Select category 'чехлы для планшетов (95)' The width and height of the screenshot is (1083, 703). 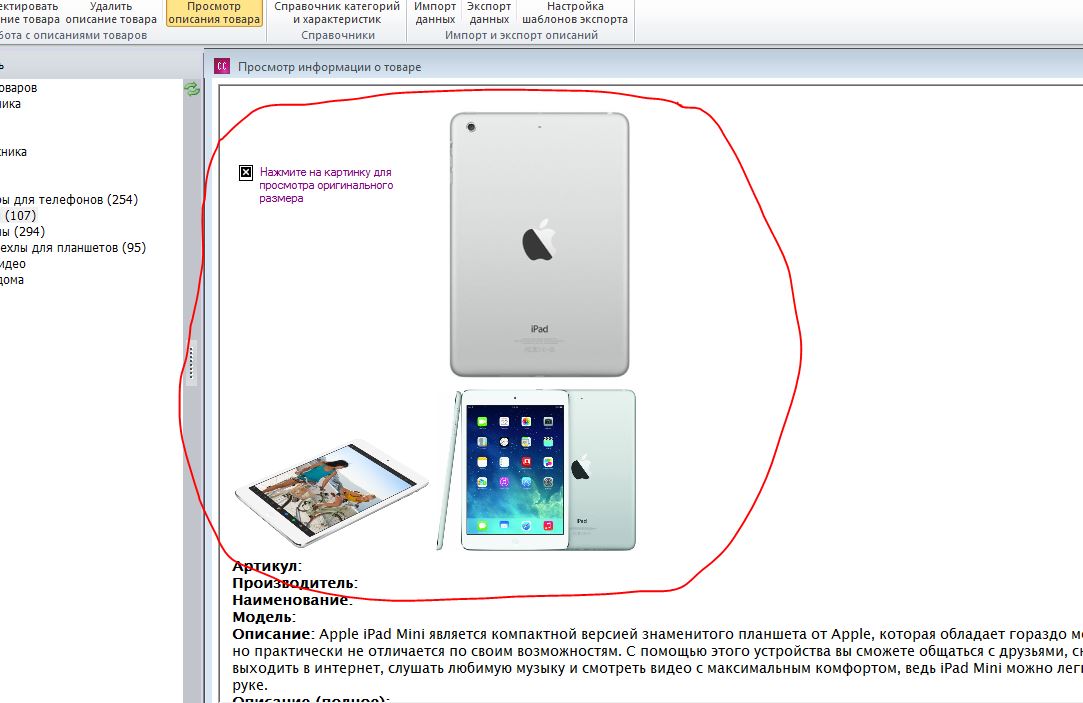pyautogui.click(x=73, y=247)
